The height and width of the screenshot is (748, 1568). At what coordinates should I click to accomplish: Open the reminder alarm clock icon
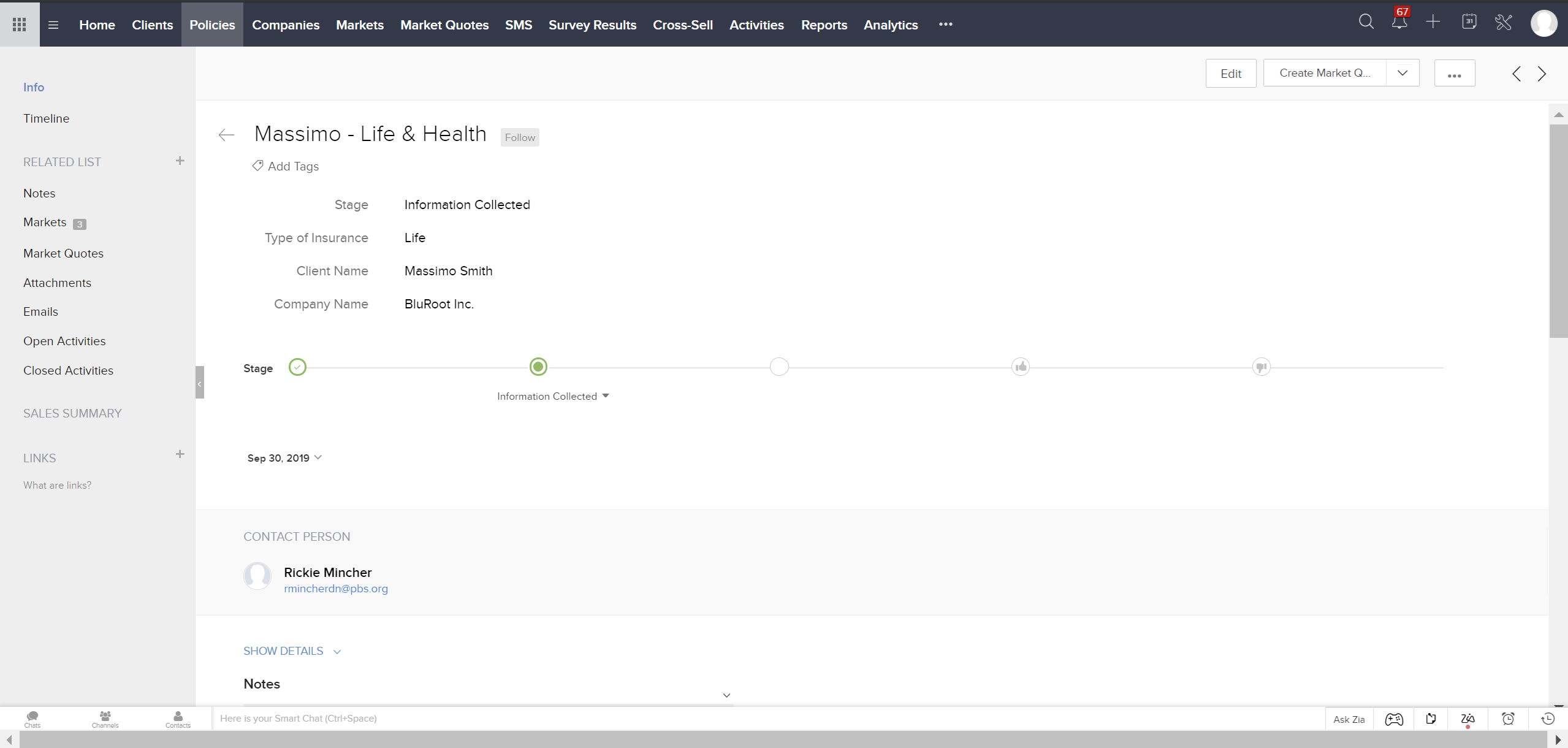point(1508,719)
